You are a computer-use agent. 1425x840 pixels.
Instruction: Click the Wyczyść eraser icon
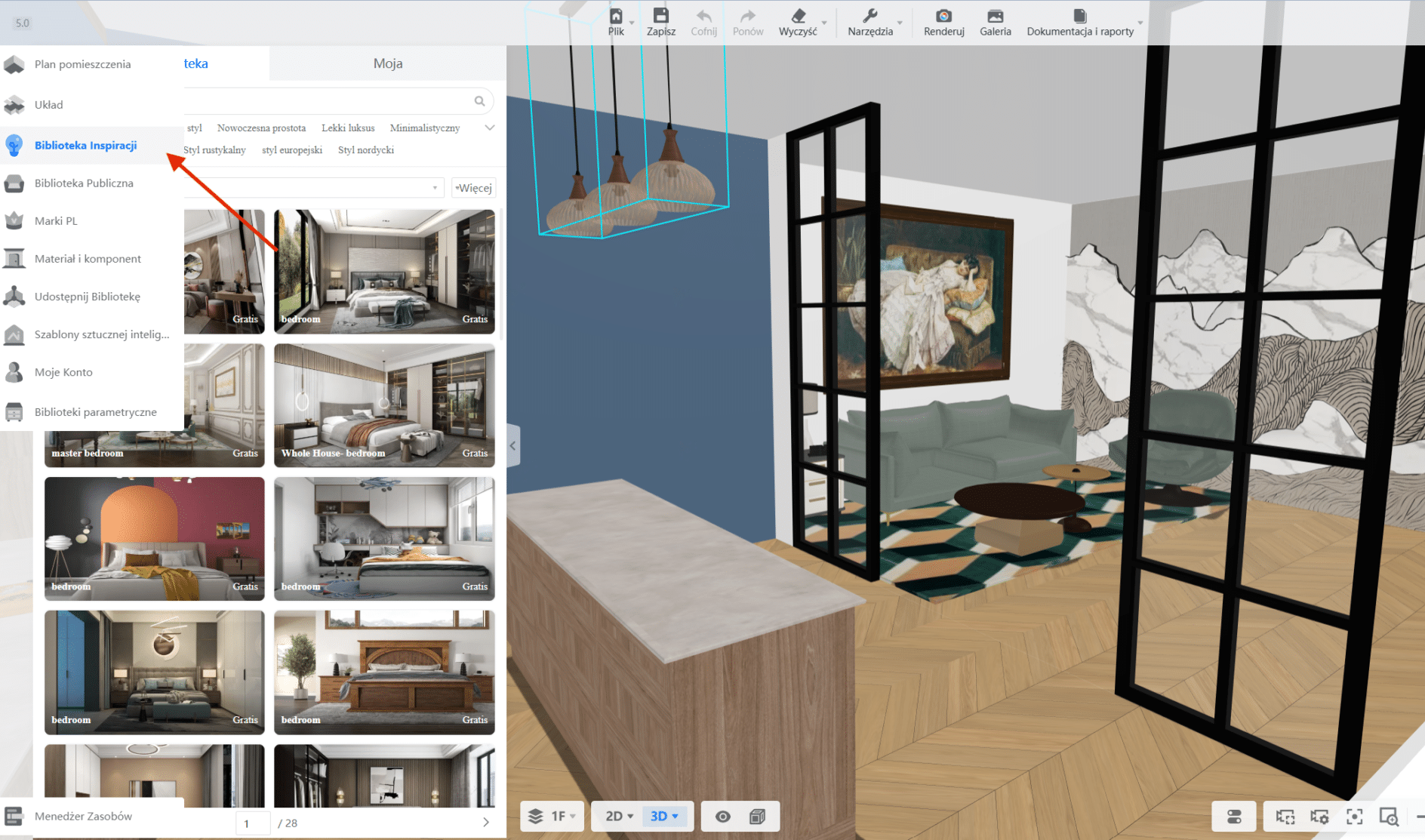coord(798,16)
